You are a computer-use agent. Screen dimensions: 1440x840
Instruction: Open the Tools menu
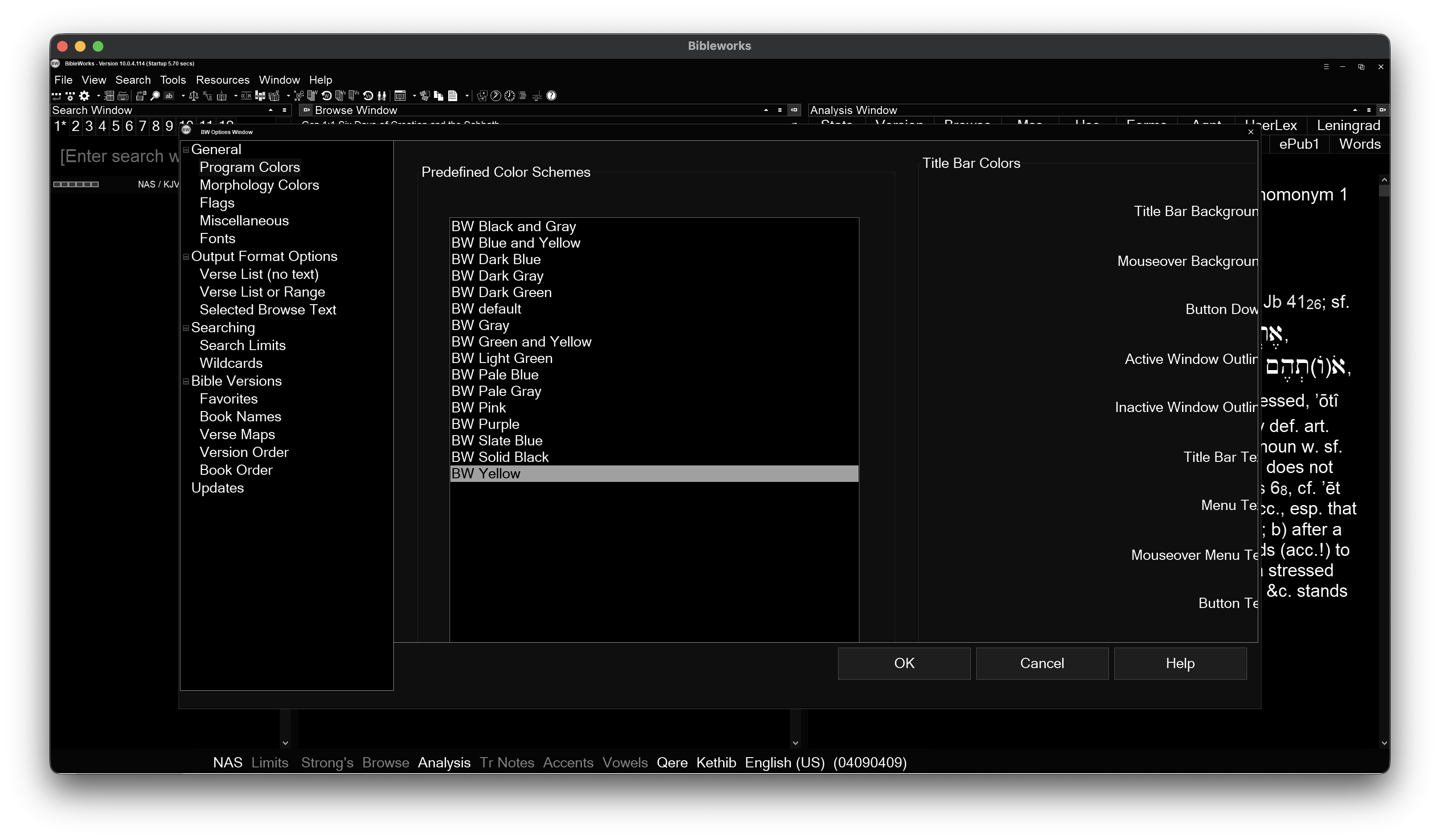(x=172, y=80)
